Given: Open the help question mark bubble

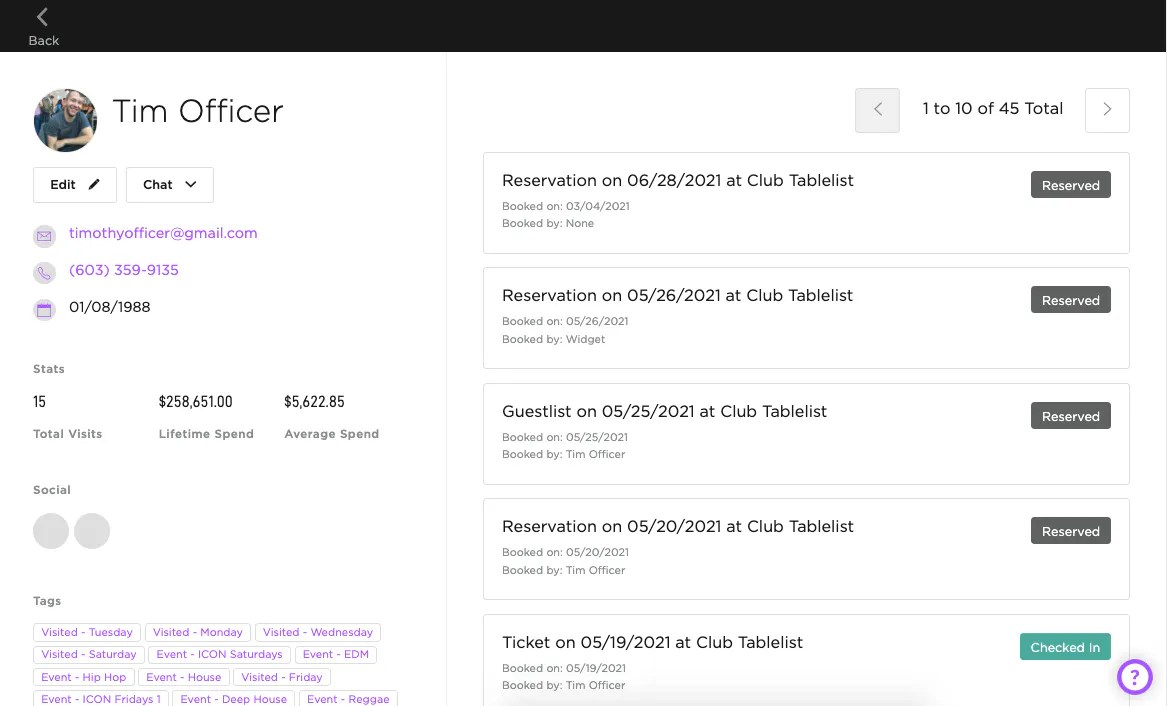Looking at the screenshot, I should [x=1134, y=677].
